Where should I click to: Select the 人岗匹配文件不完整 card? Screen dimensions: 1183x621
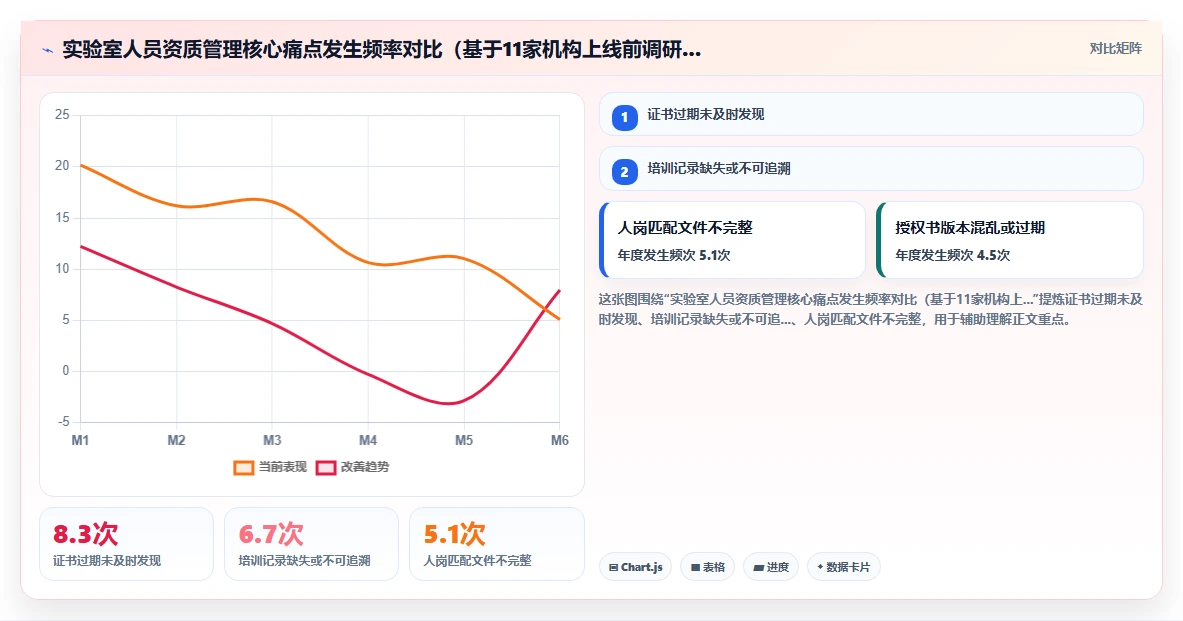coord(732,240)
